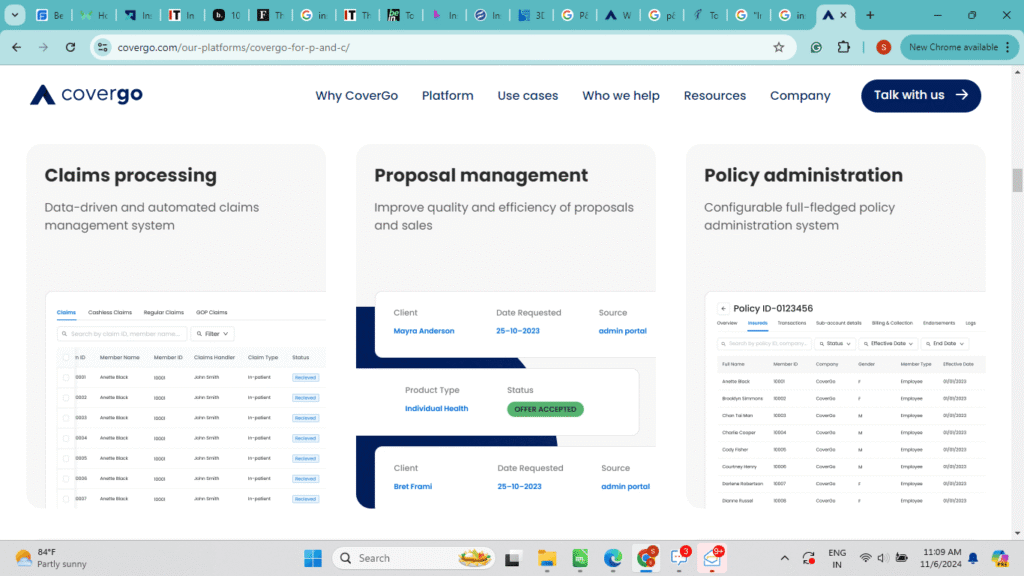1024x576 pixels.
Task: Open File Explorer from the taskbar
Action: [x=546, y=558]
